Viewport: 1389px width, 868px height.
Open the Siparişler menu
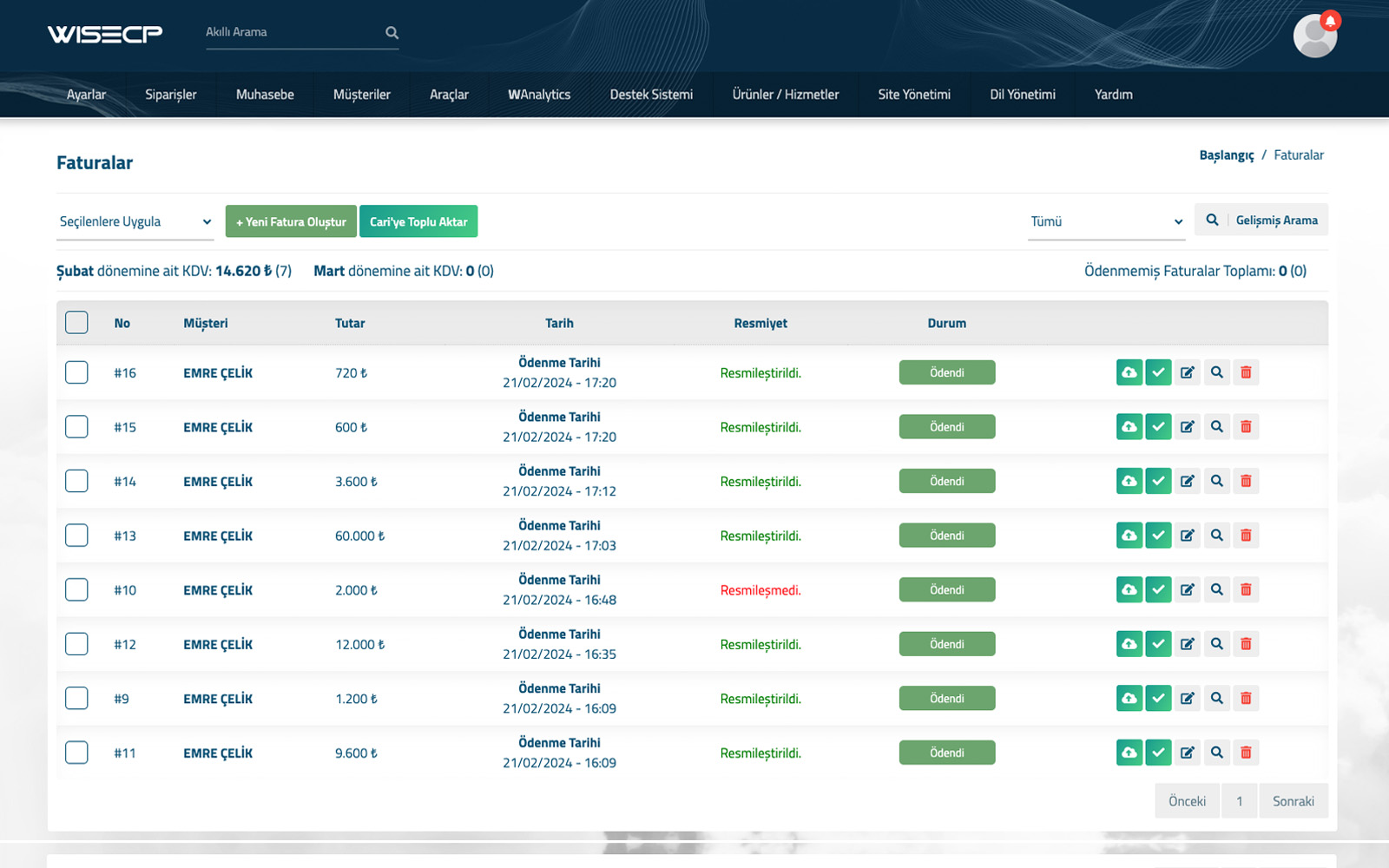point(171,95)
